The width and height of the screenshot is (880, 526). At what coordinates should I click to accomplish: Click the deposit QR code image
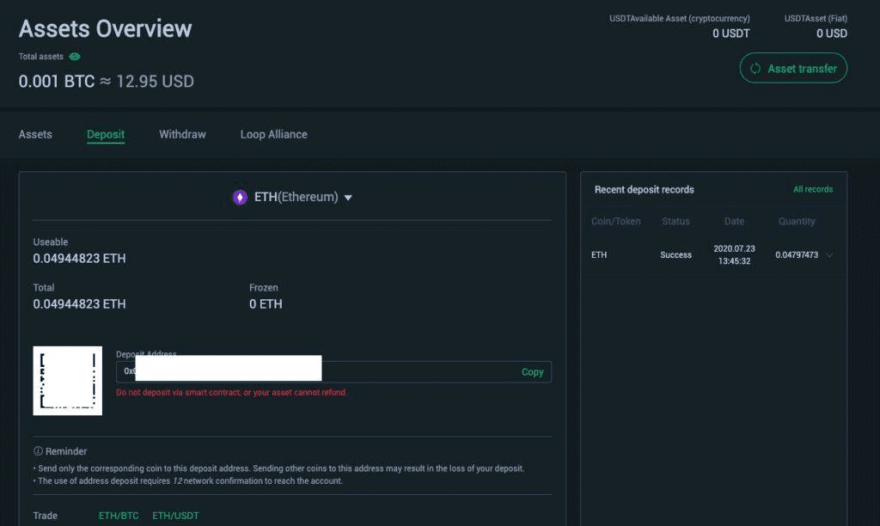(x=67, y=381)
